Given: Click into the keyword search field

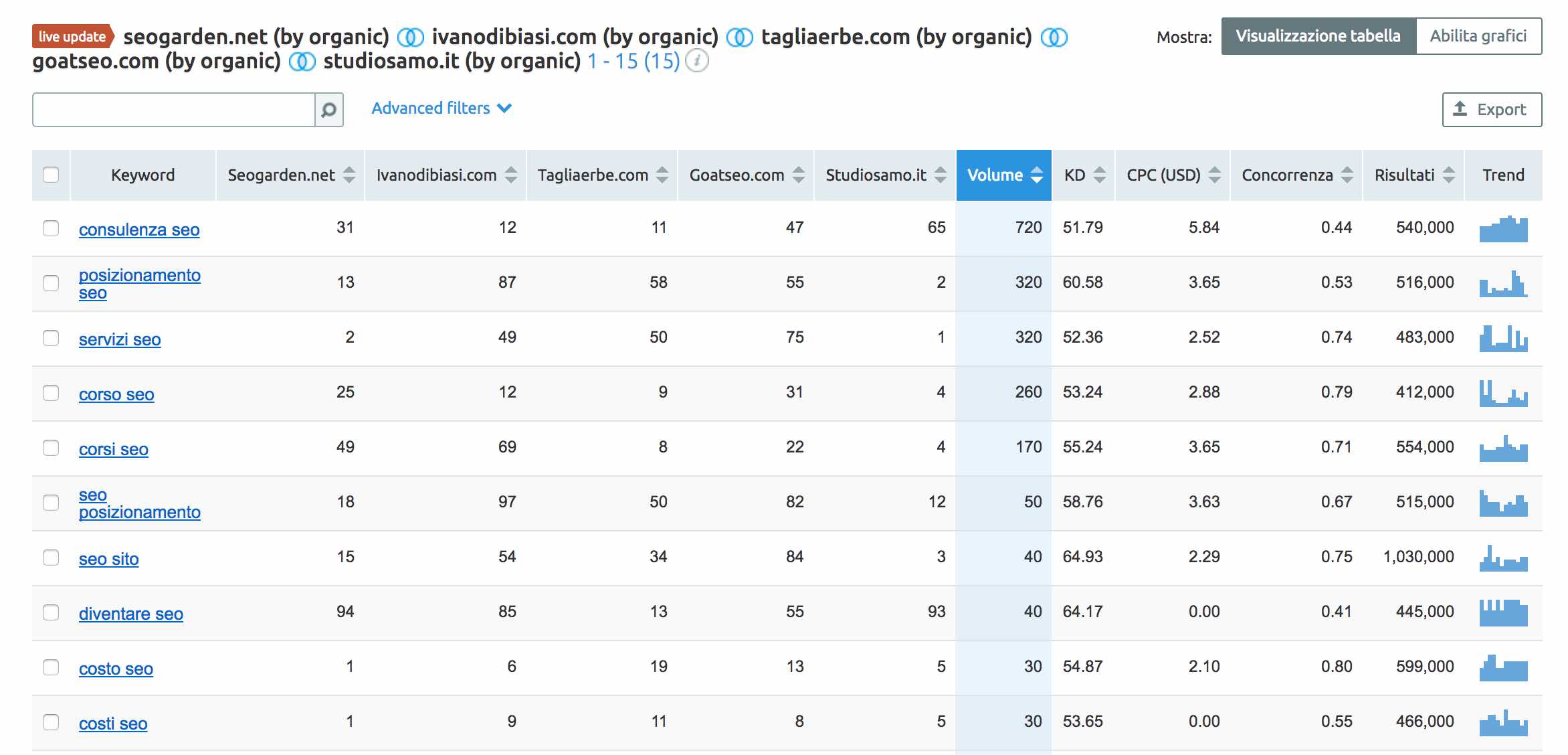Looking at the screenshot, I should point(174,110).
